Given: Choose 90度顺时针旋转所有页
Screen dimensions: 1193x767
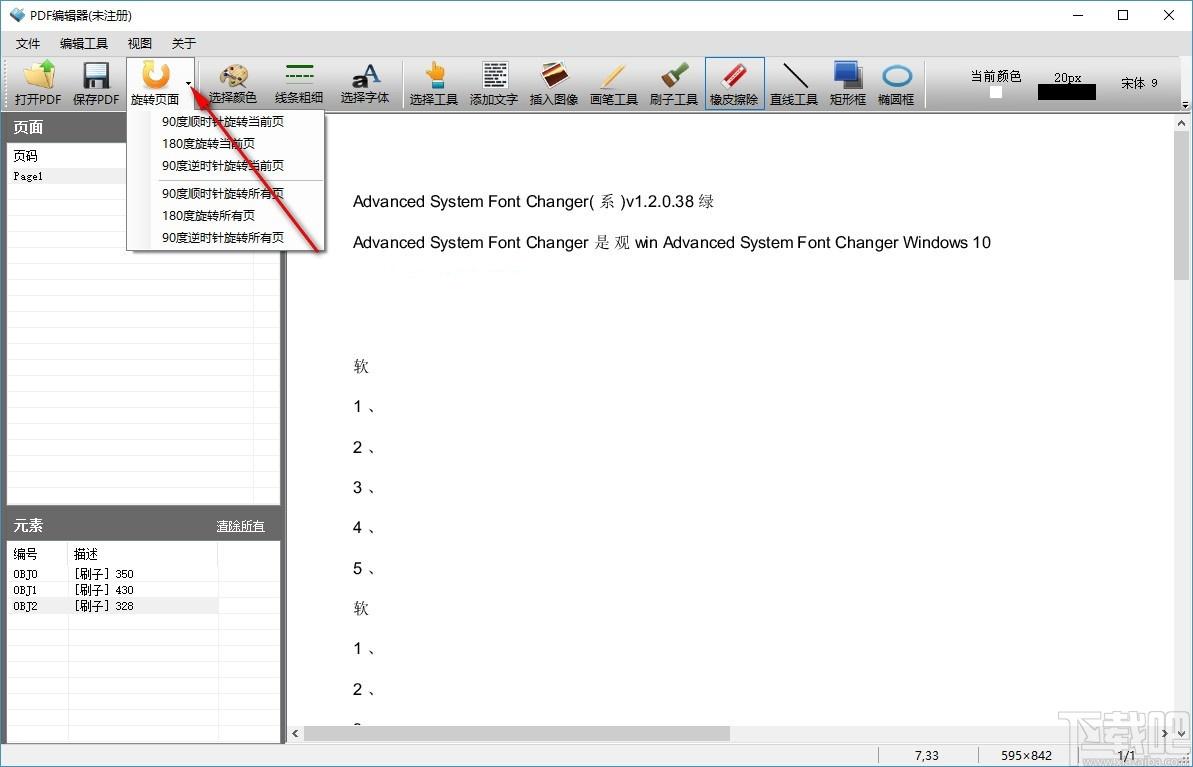Looking at the screenshot, I should (x=225, y=193).
